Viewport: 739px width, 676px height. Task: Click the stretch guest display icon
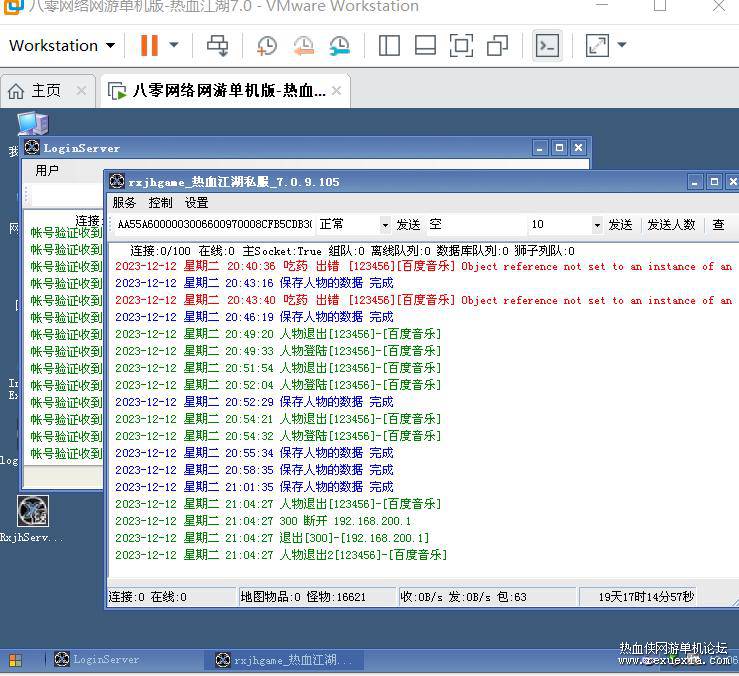click(x=597, y=46)
